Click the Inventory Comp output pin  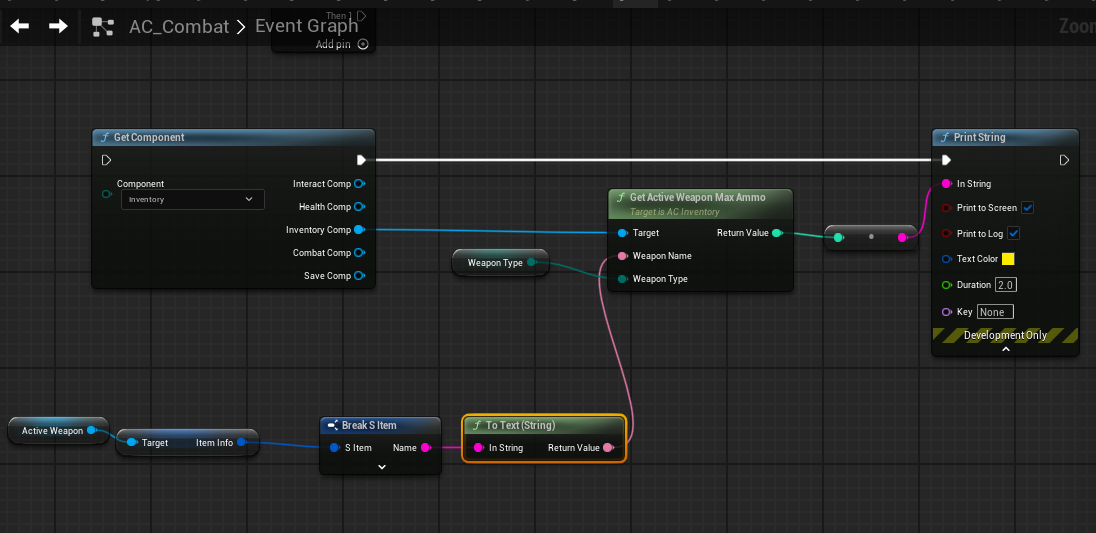[359, 230]
